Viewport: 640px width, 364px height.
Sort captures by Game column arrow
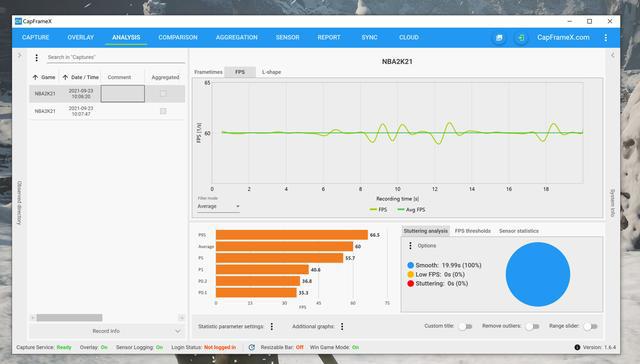click(x=35, y=77)
